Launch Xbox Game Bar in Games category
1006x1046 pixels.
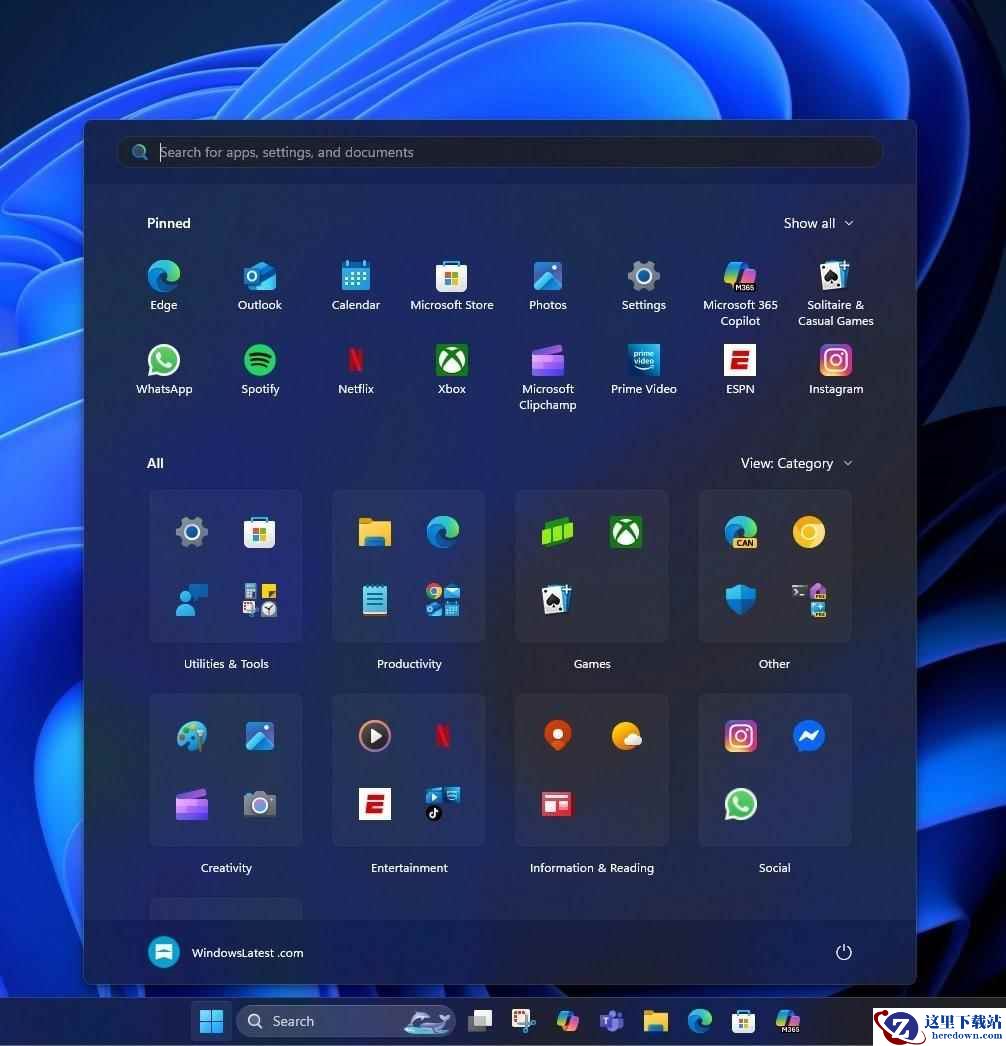(x=557, y=532)
